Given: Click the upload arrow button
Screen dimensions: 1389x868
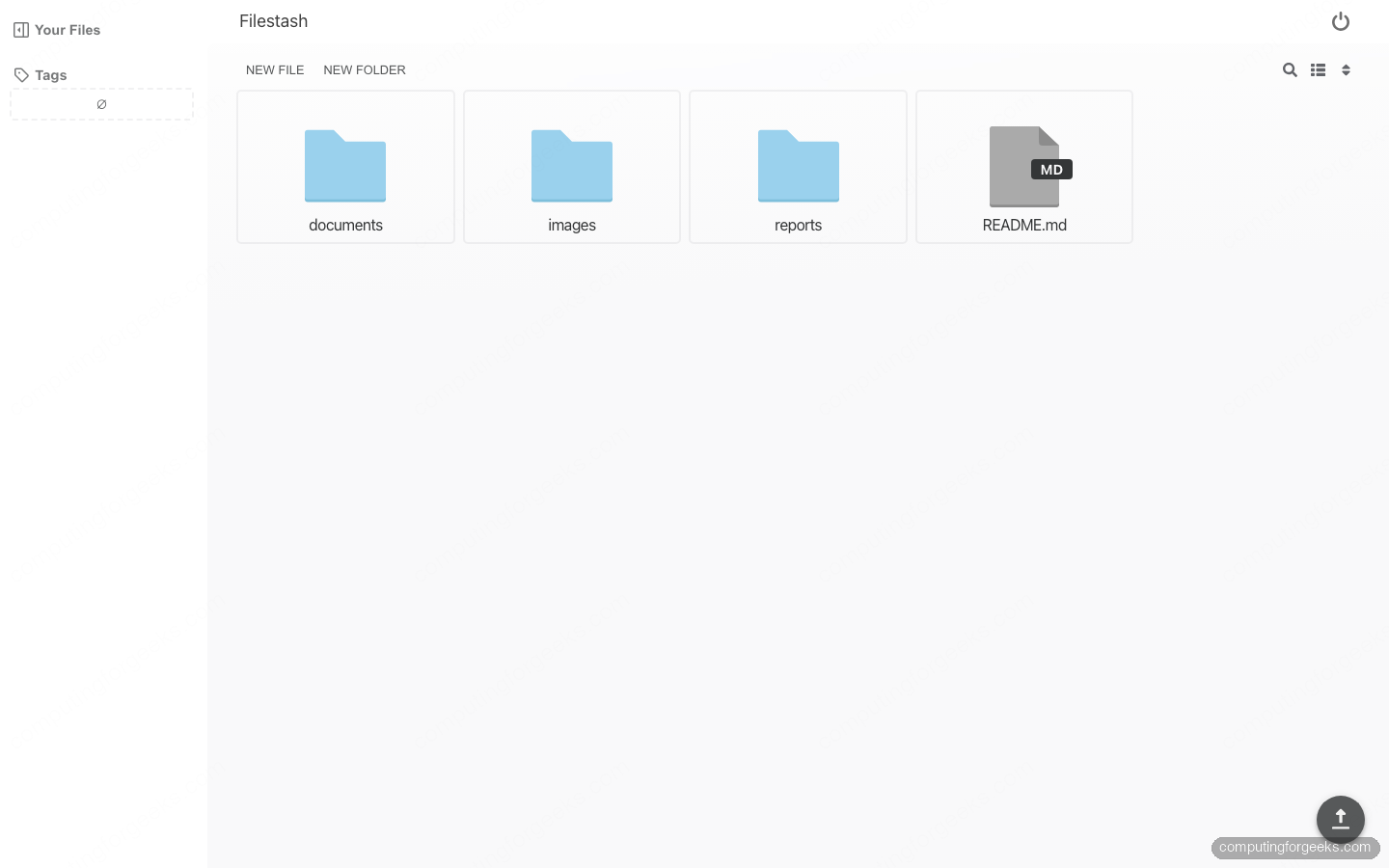Looking at the screenshot, I should point(1341,820).
